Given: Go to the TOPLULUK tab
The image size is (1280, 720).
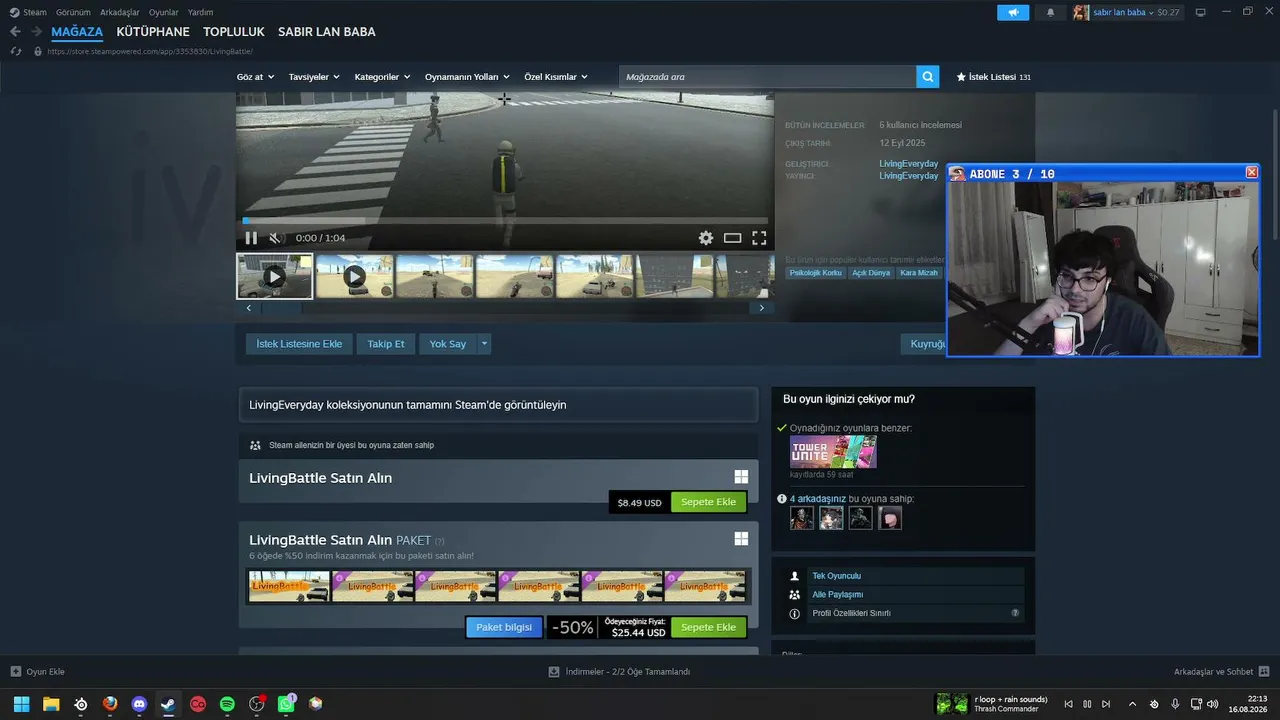Looking at the screenshot, I should pyautogui.click(x=234, y=32).
